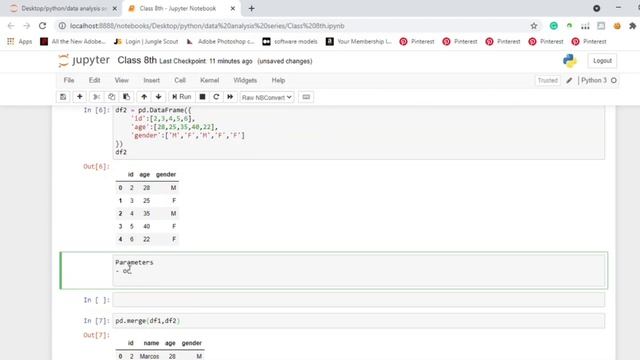Save notebook with the floppy disk icon

click(x=63, y=97)
